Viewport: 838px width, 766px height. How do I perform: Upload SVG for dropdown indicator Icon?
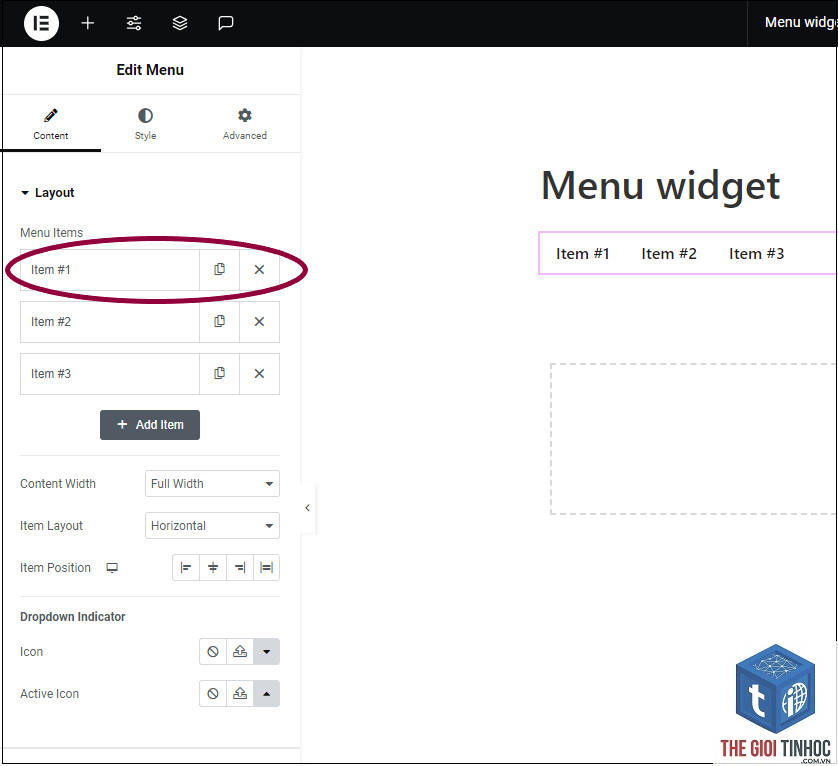coord(240,652)
